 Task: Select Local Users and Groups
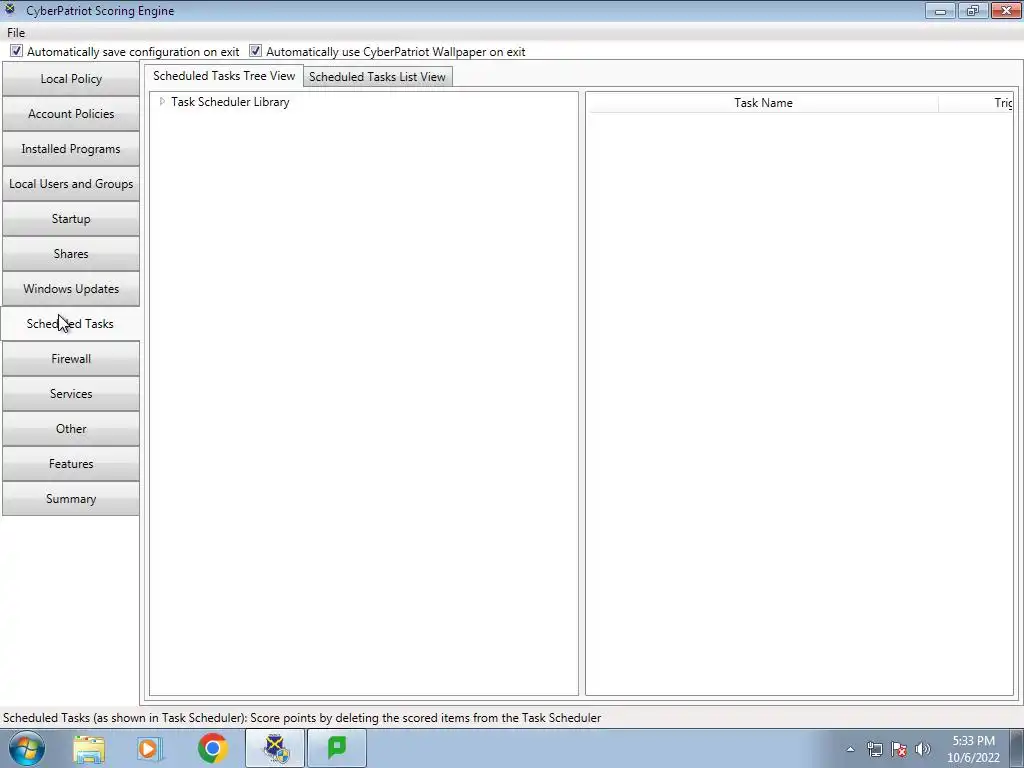pos(71,184)
